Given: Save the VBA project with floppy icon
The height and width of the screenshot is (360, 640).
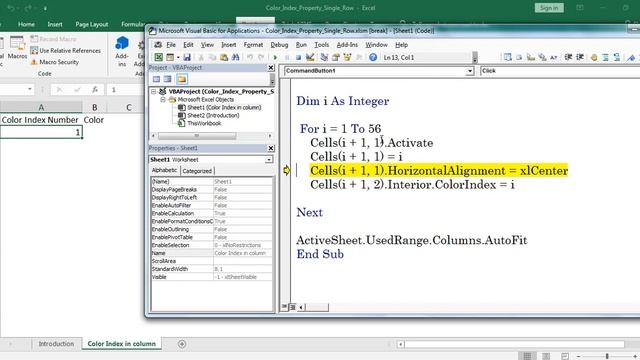Looking at the screenshot, I should click(187, 58).
